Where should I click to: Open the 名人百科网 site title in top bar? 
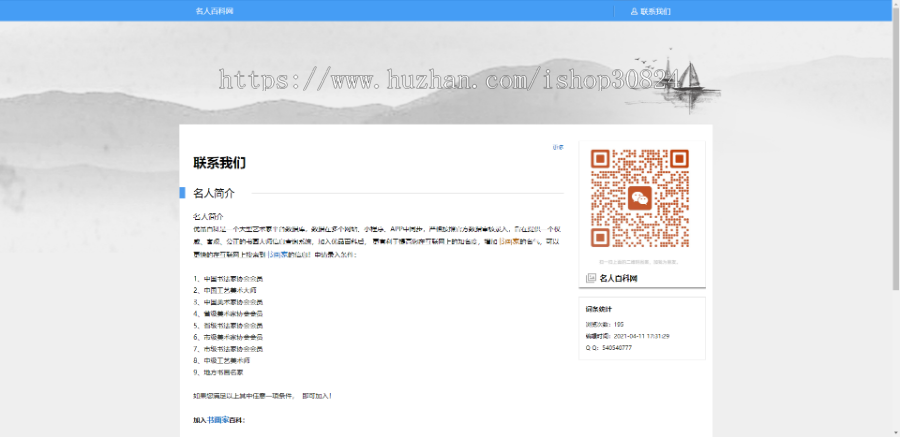coord(214,11)
